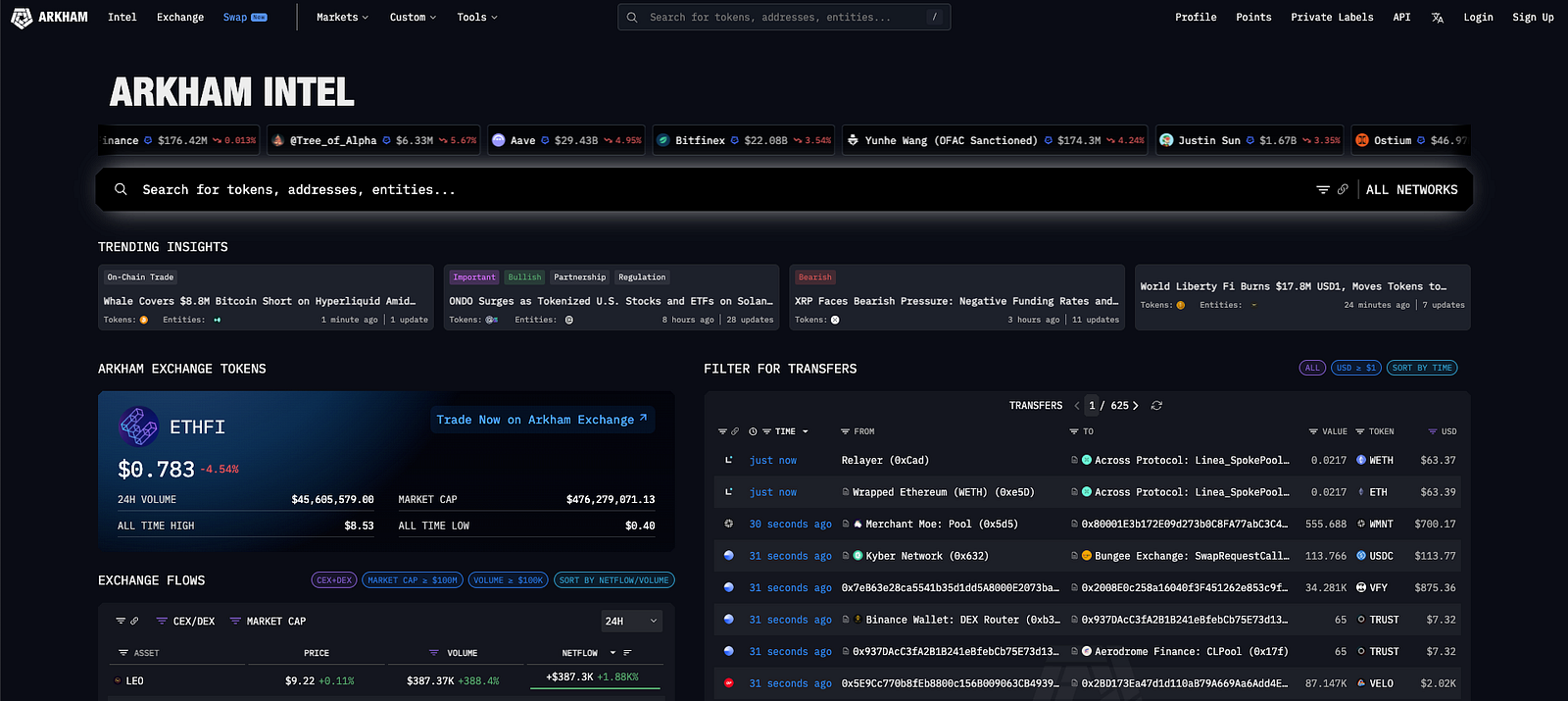The height and width of the screenshot is (701, 1568).
Task: Go to the Swap nav item
Action: pos(244,17)
